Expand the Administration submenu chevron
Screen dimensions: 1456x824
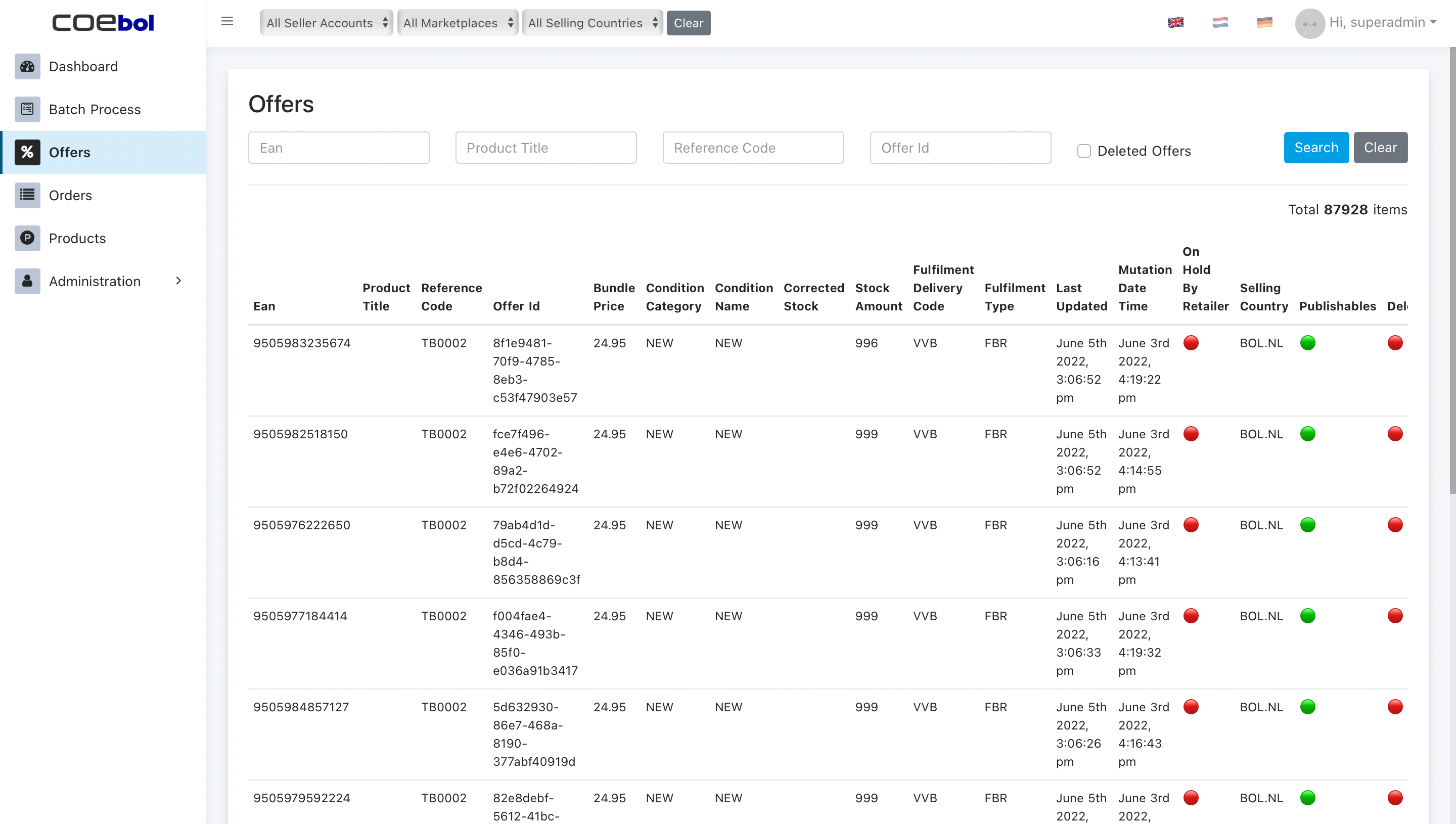pyautogui.click(x=178, y=281)
